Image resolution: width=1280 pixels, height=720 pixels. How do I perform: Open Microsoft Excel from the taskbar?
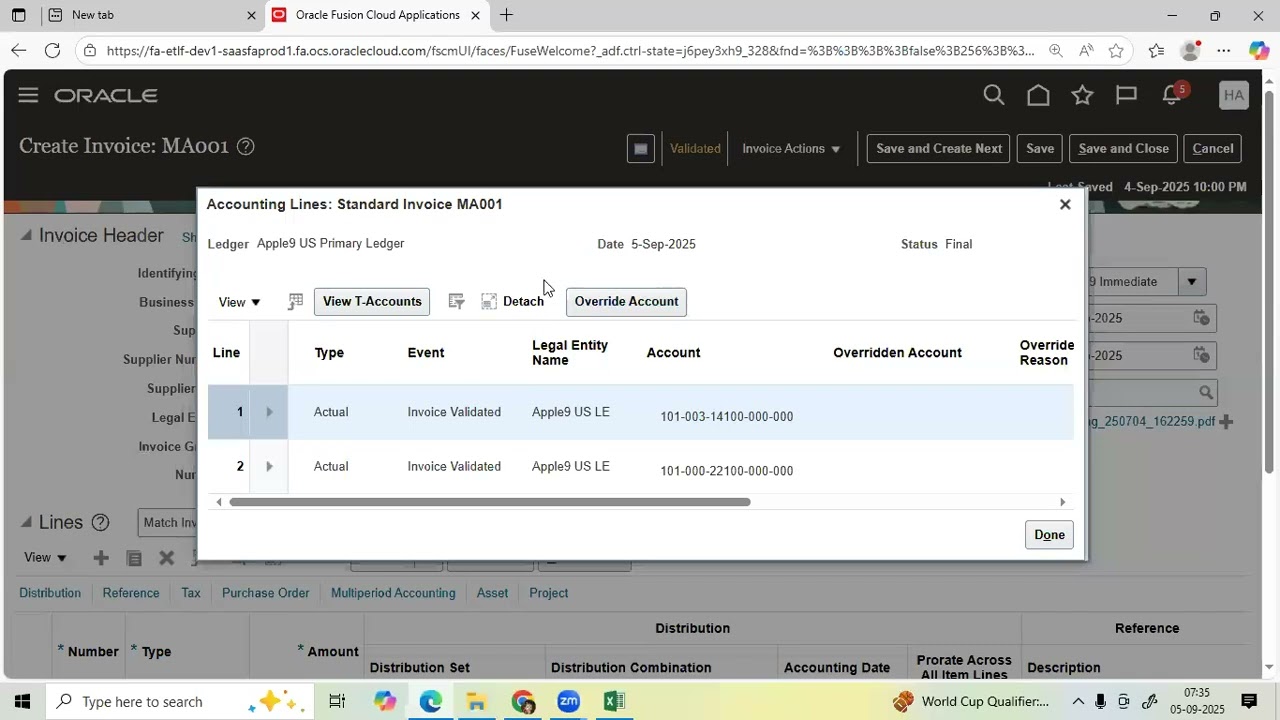coord(614,701)
